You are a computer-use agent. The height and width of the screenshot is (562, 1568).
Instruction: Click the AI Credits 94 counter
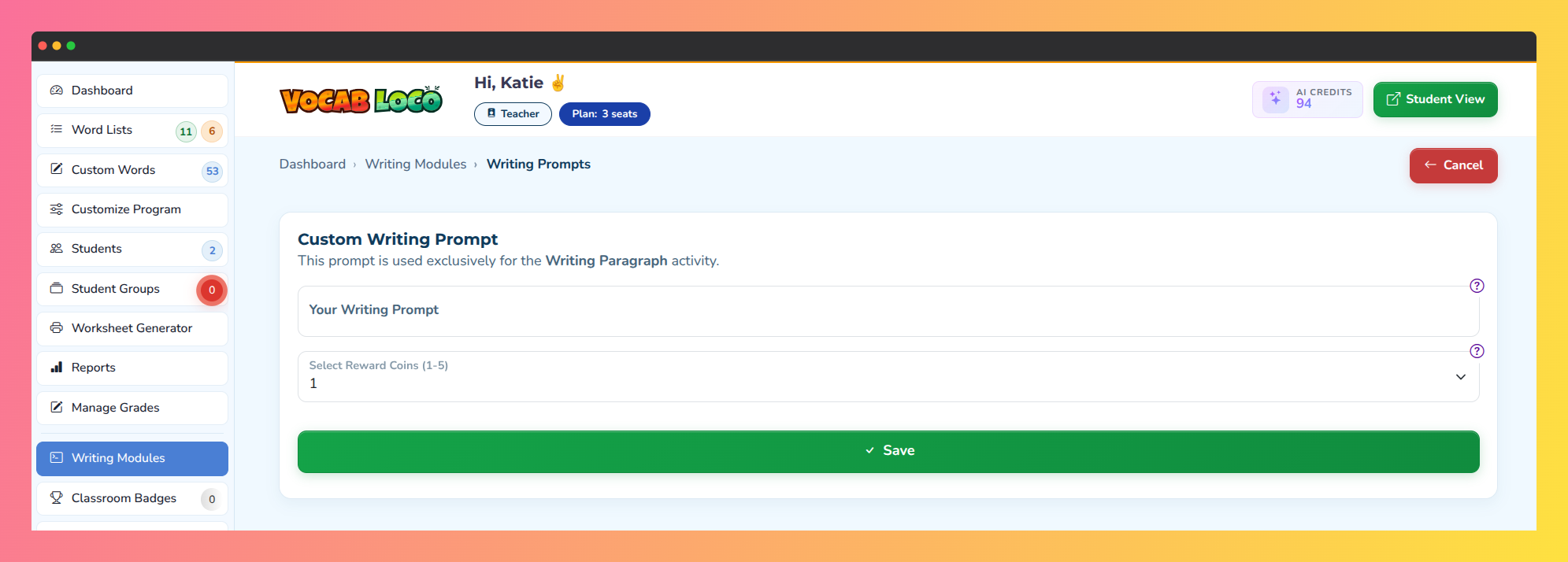coord(1307,100)
